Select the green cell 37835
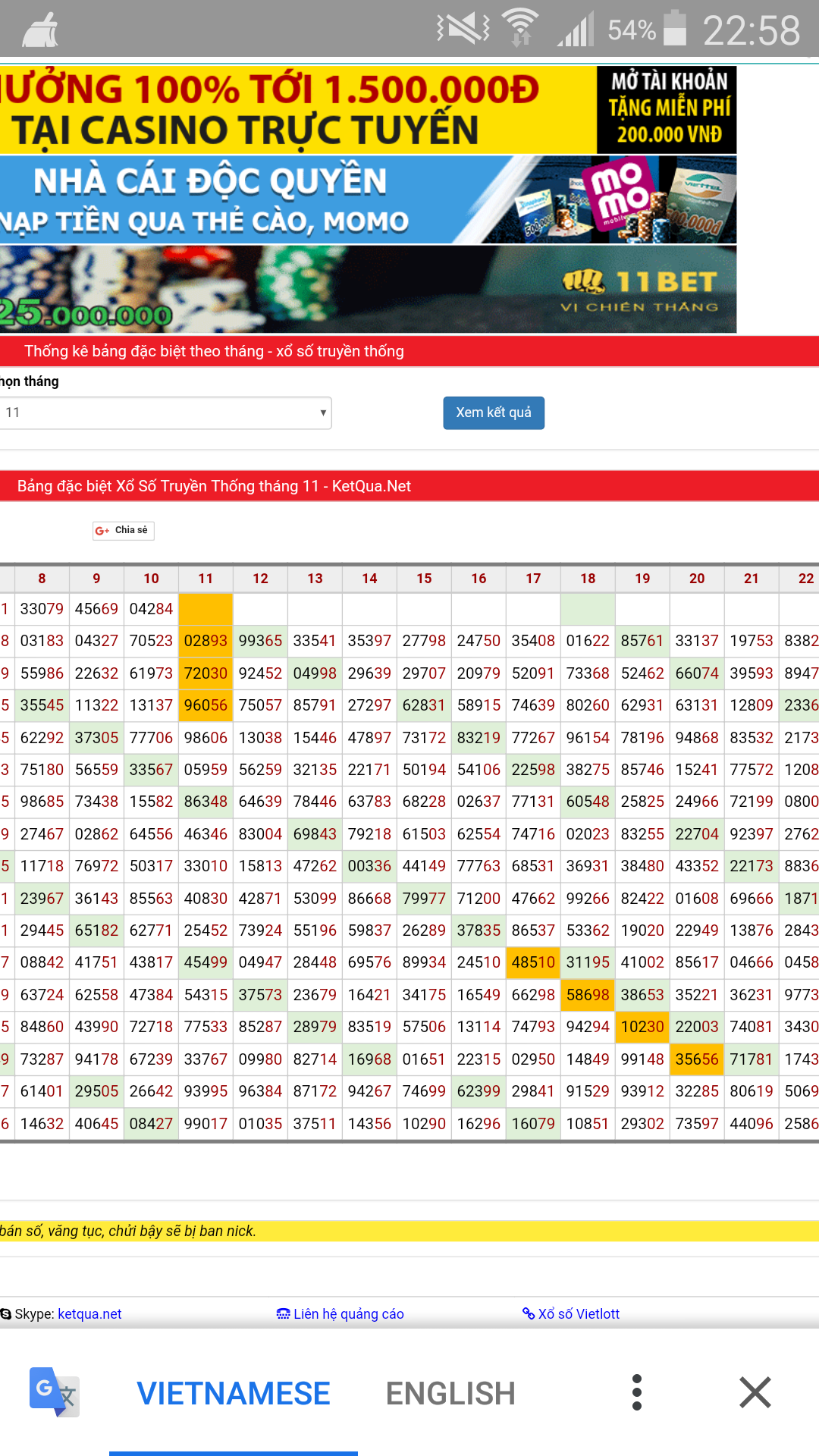The image size is (819, 1456). point(479,930)
